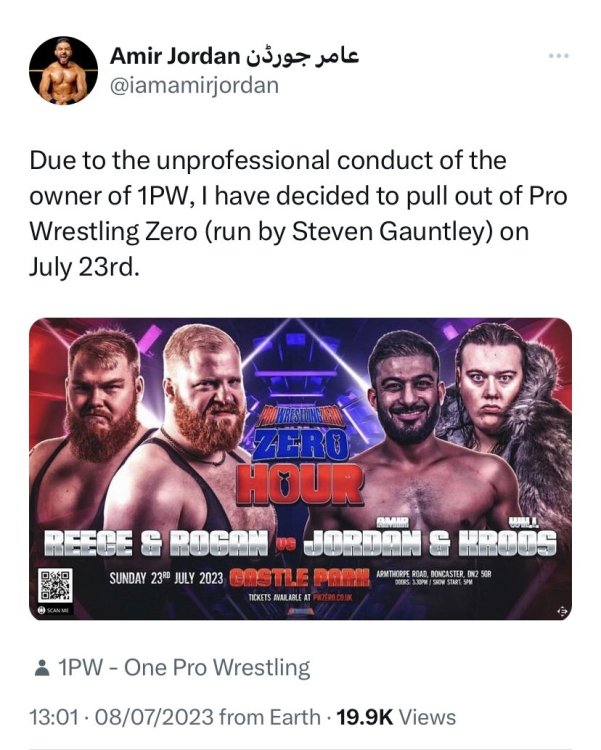Open the 13:01 tweet timestamp
Viewport: 601px width, 750px height.
pos(54,717)
